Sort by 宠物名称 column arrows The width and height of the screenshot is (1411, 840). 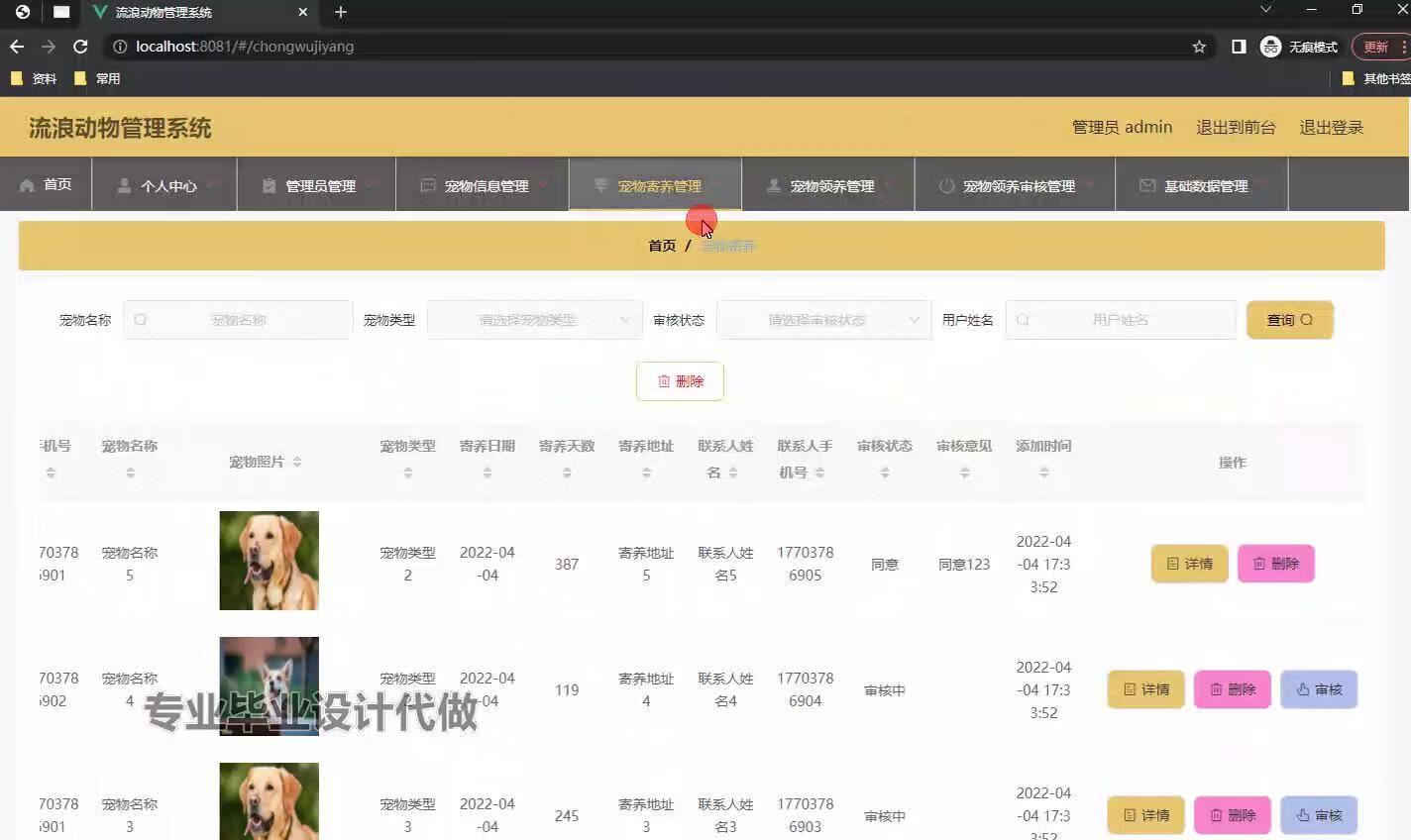coord(130,473)
